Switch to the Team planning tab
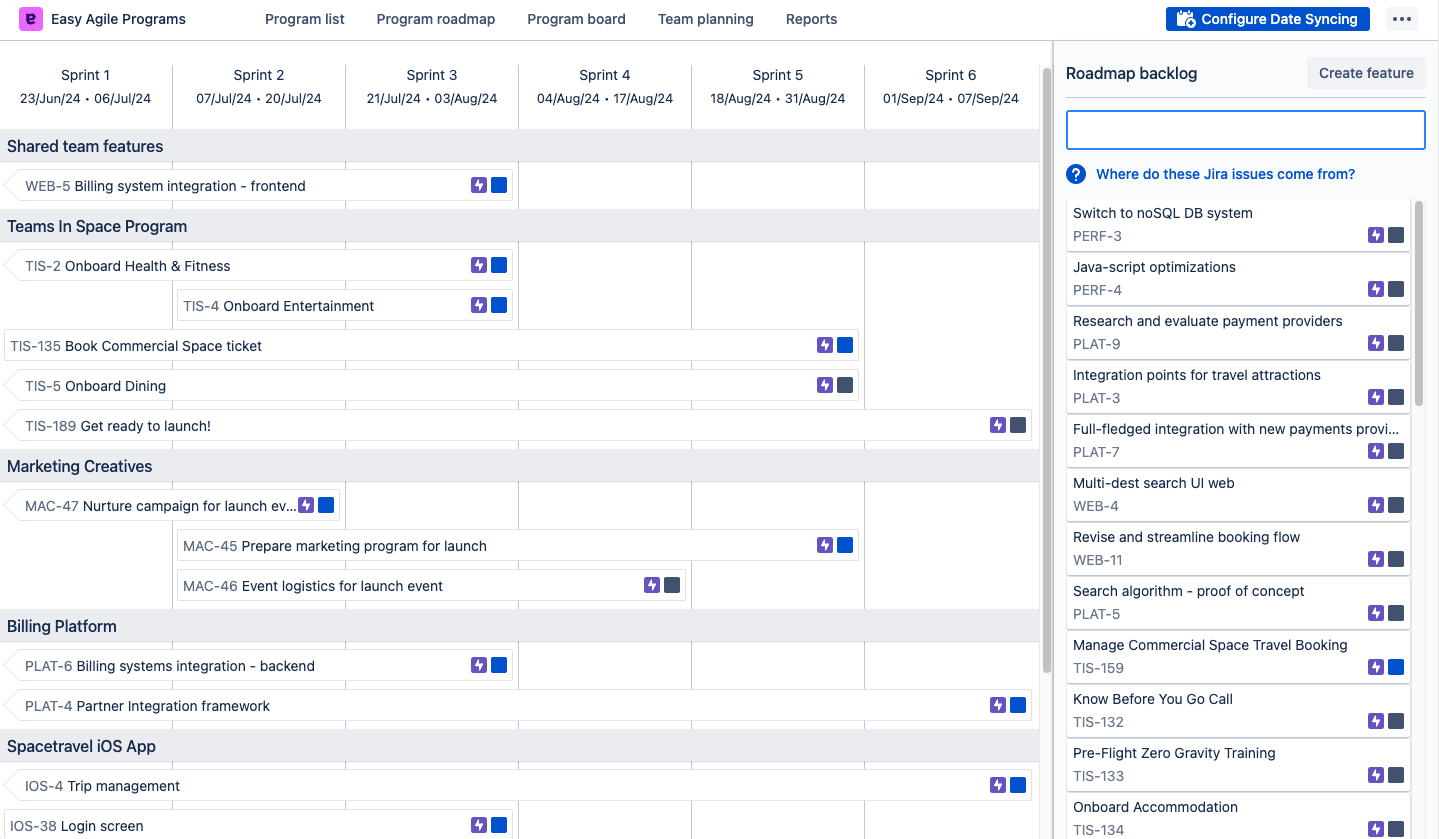The height and width of the screenshot is (839, 1439). (x=705, y=19)
